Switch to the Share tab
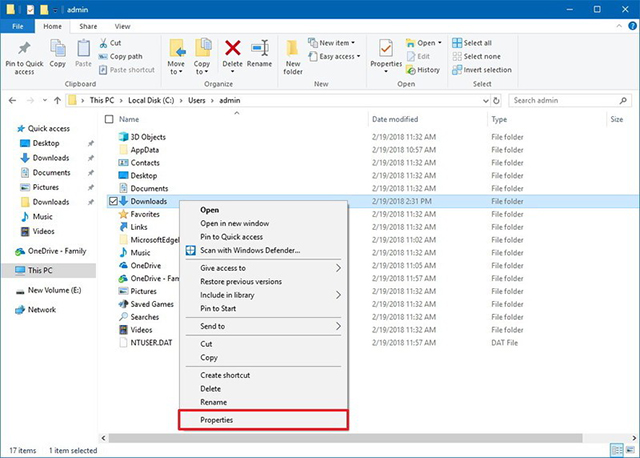 point(88,26)
